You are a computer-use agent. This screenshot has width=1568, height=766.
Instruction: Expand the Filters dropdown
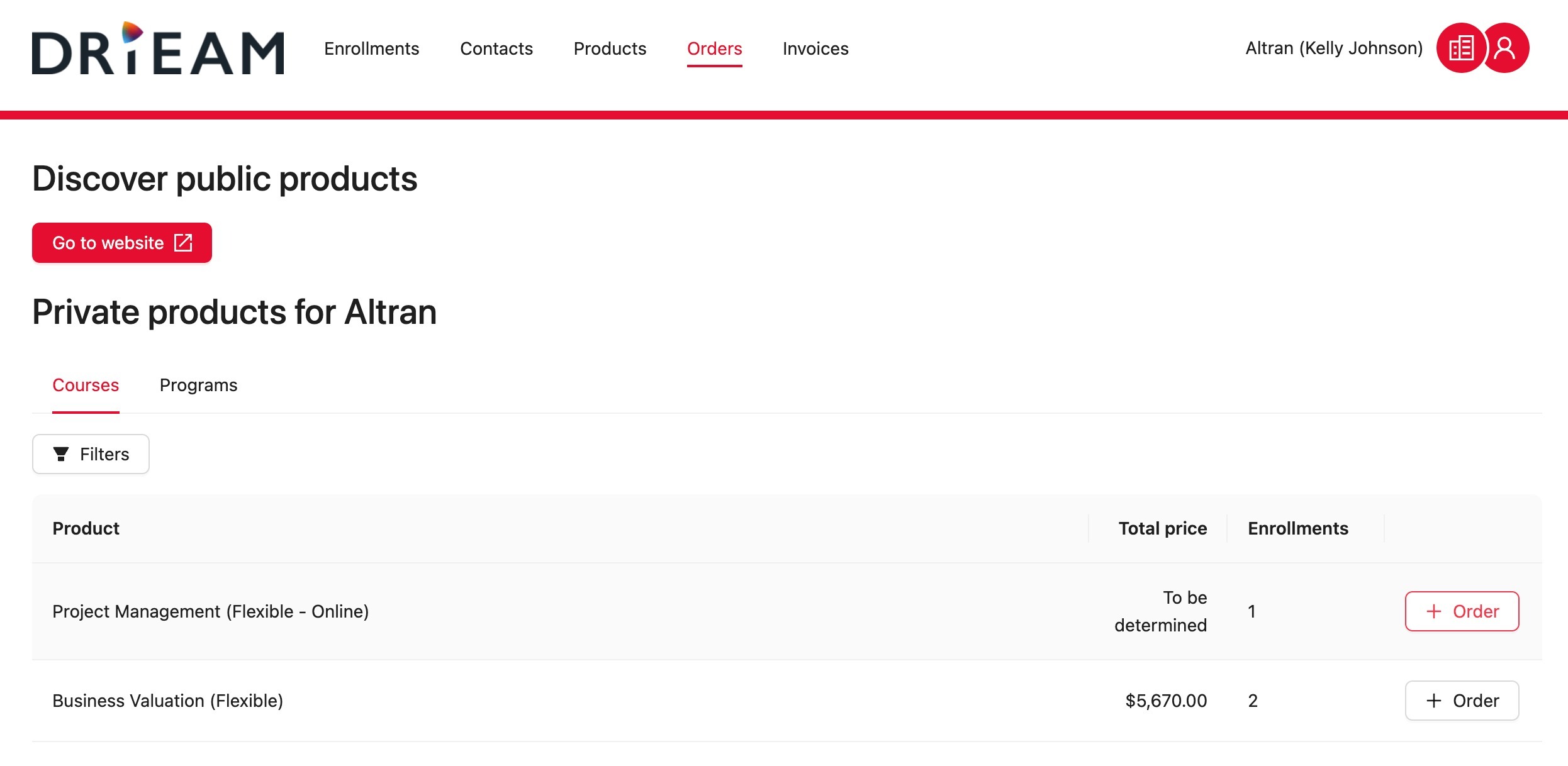[x=91, y=454]
